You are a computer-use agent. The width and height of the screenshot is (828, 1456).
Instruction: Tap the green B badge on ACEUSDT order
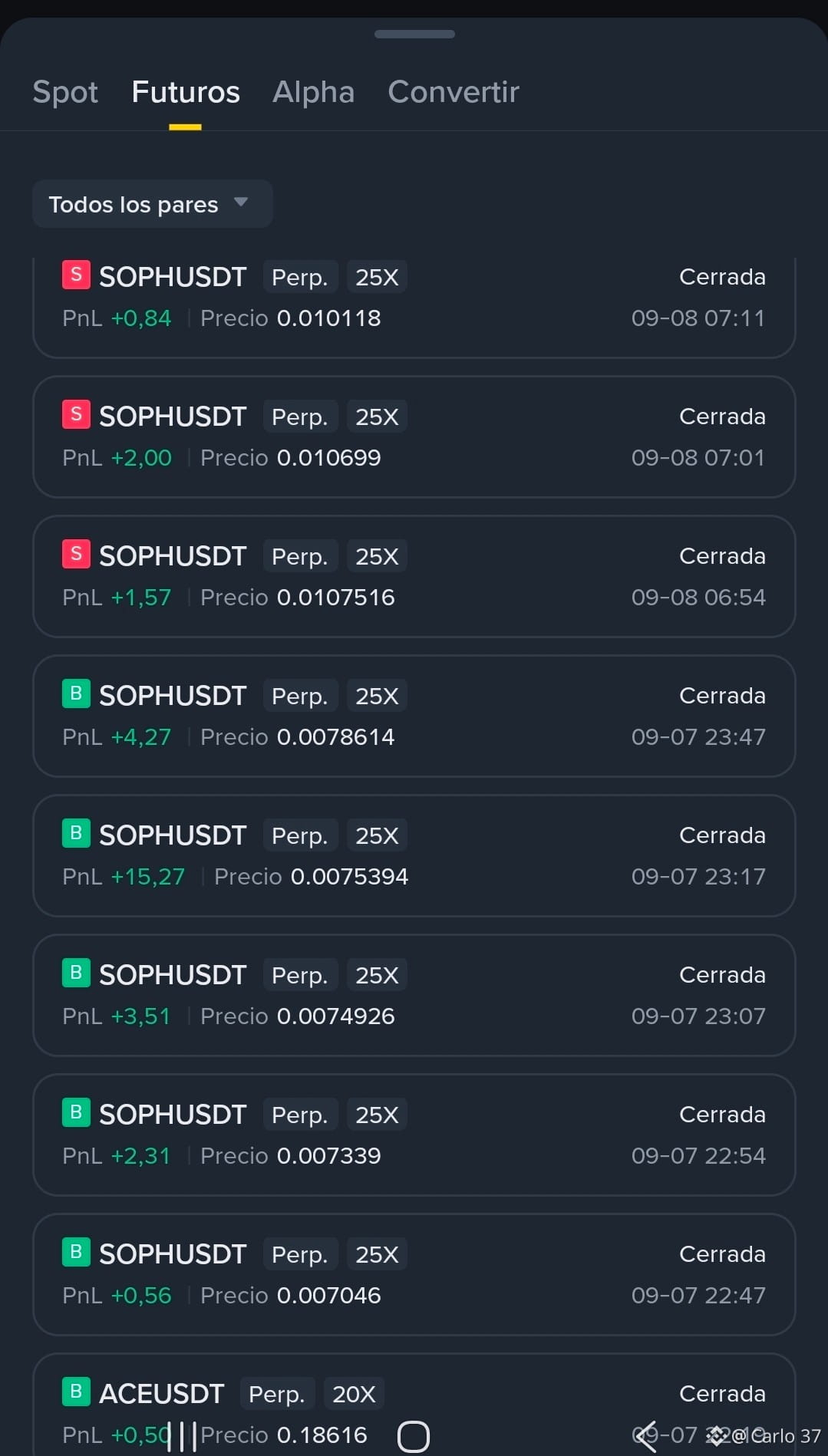(76, 1392)
